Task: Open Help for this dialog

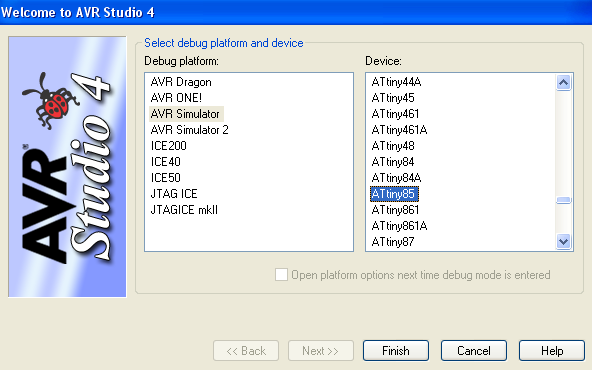Action: tap(552, 351)
